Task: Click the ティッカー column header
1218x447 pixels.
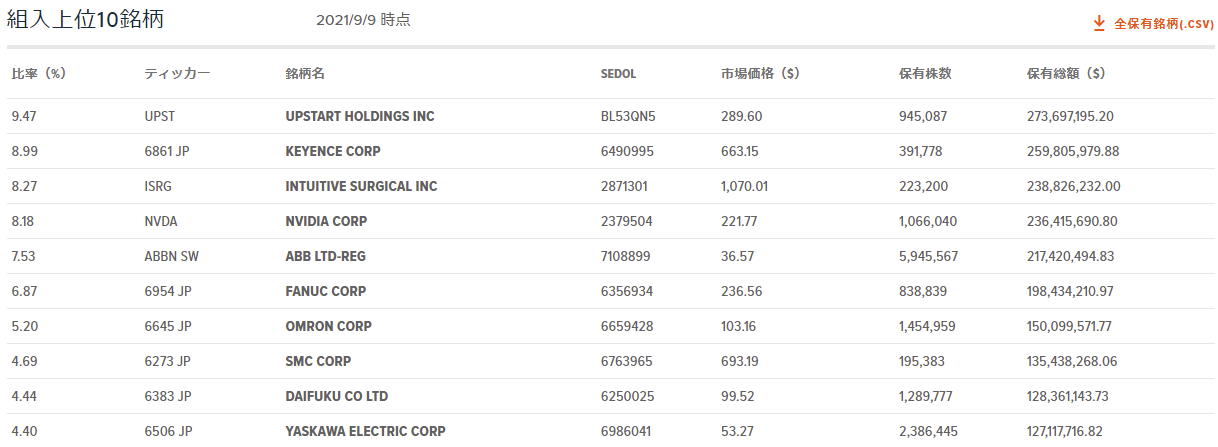Action: 177,74
